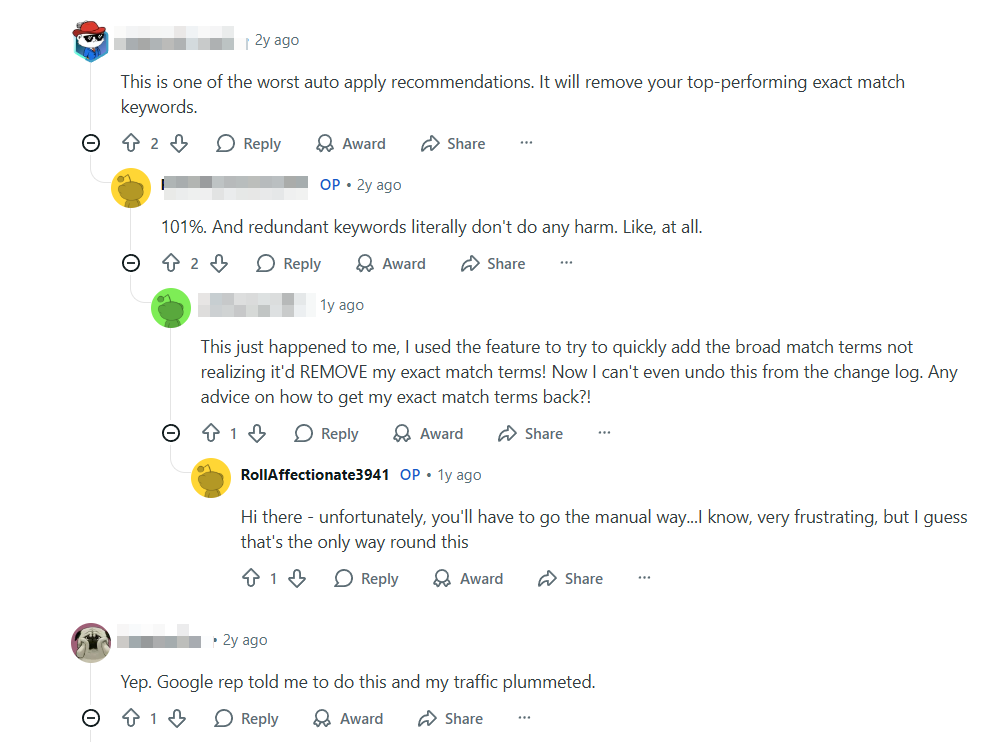Upvote the '101%. And redundant keywords' reply
Image resolution: width=999 pixels, height=742 pixels.
coord(170,264)
